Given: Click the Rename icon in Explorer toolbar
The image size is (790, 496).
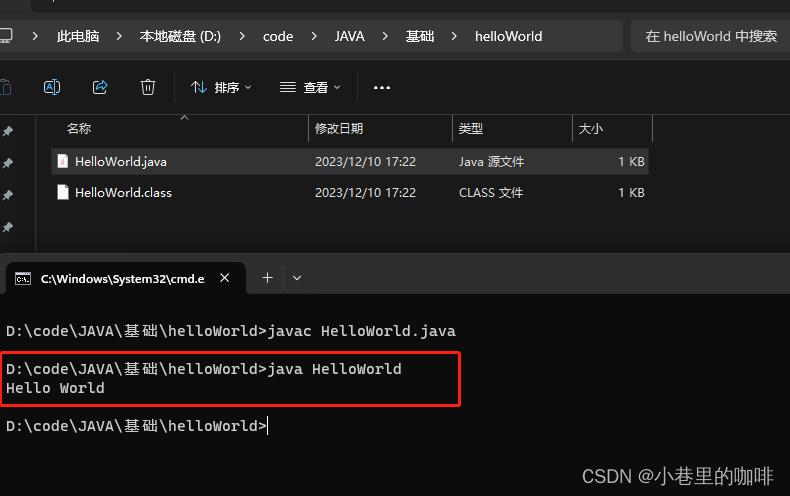Looking at the screenshot, I should click(52, 87).
